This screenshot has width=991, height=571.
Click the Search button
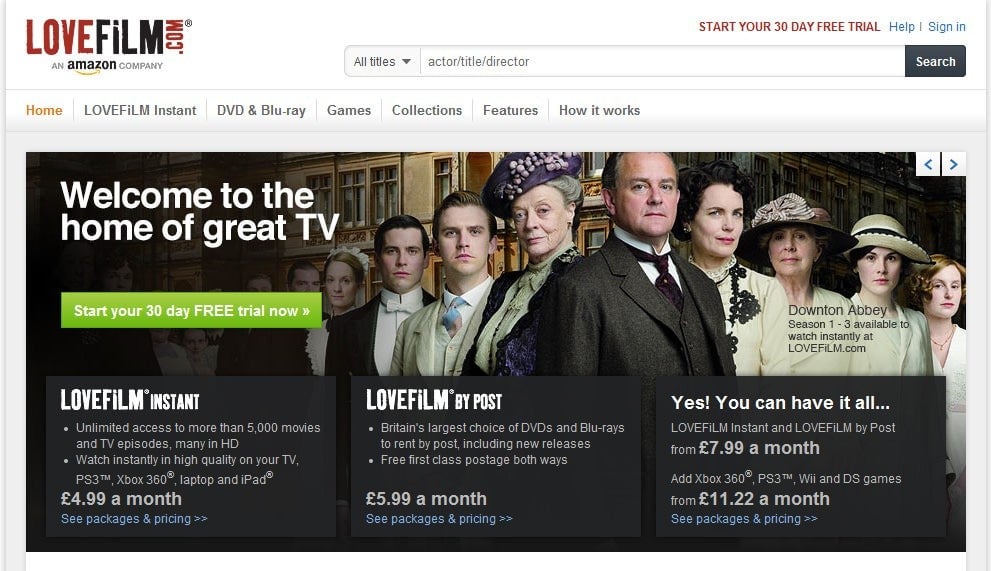(x=935, y=61)
